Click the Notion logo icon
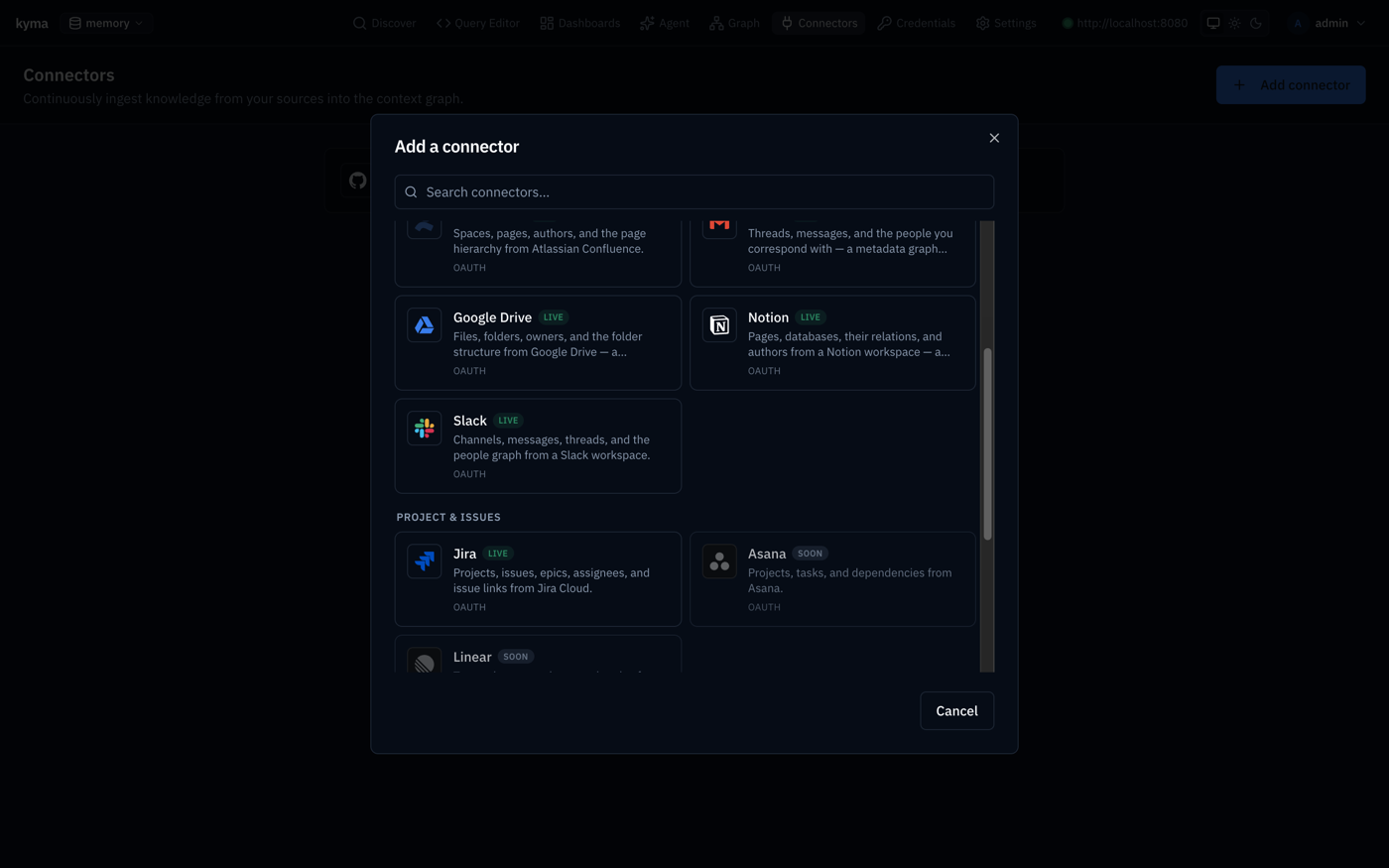The height and width of the screenshot is (868, 1389). 719,325
